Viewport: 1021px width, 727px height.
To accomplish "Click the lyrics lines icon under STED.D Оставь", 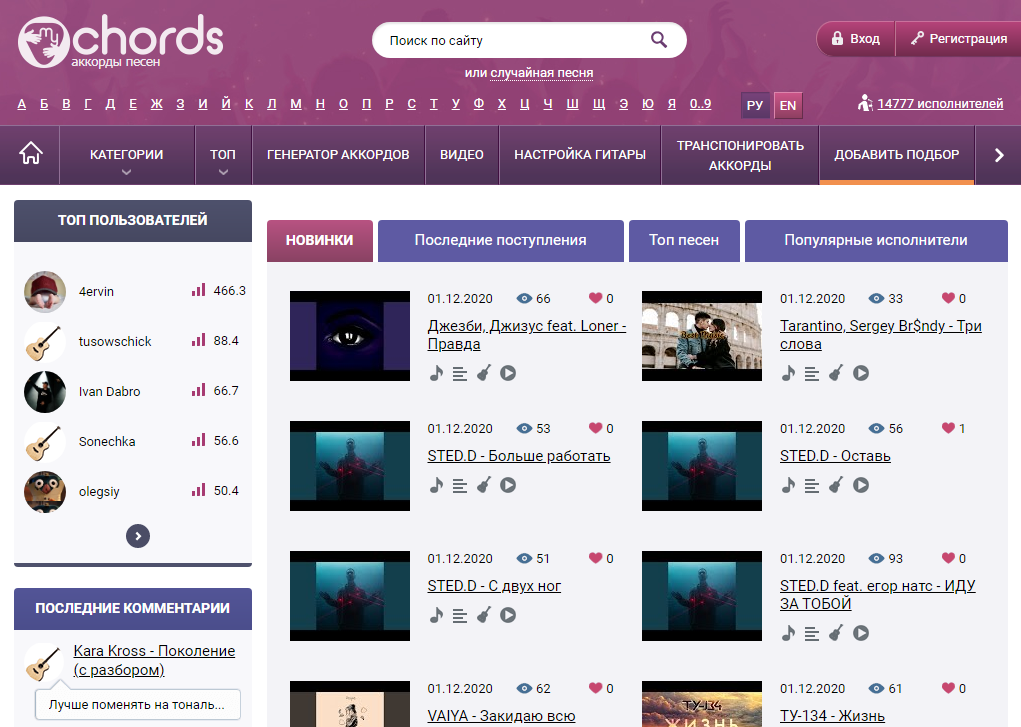I will (x=812, y=485).
